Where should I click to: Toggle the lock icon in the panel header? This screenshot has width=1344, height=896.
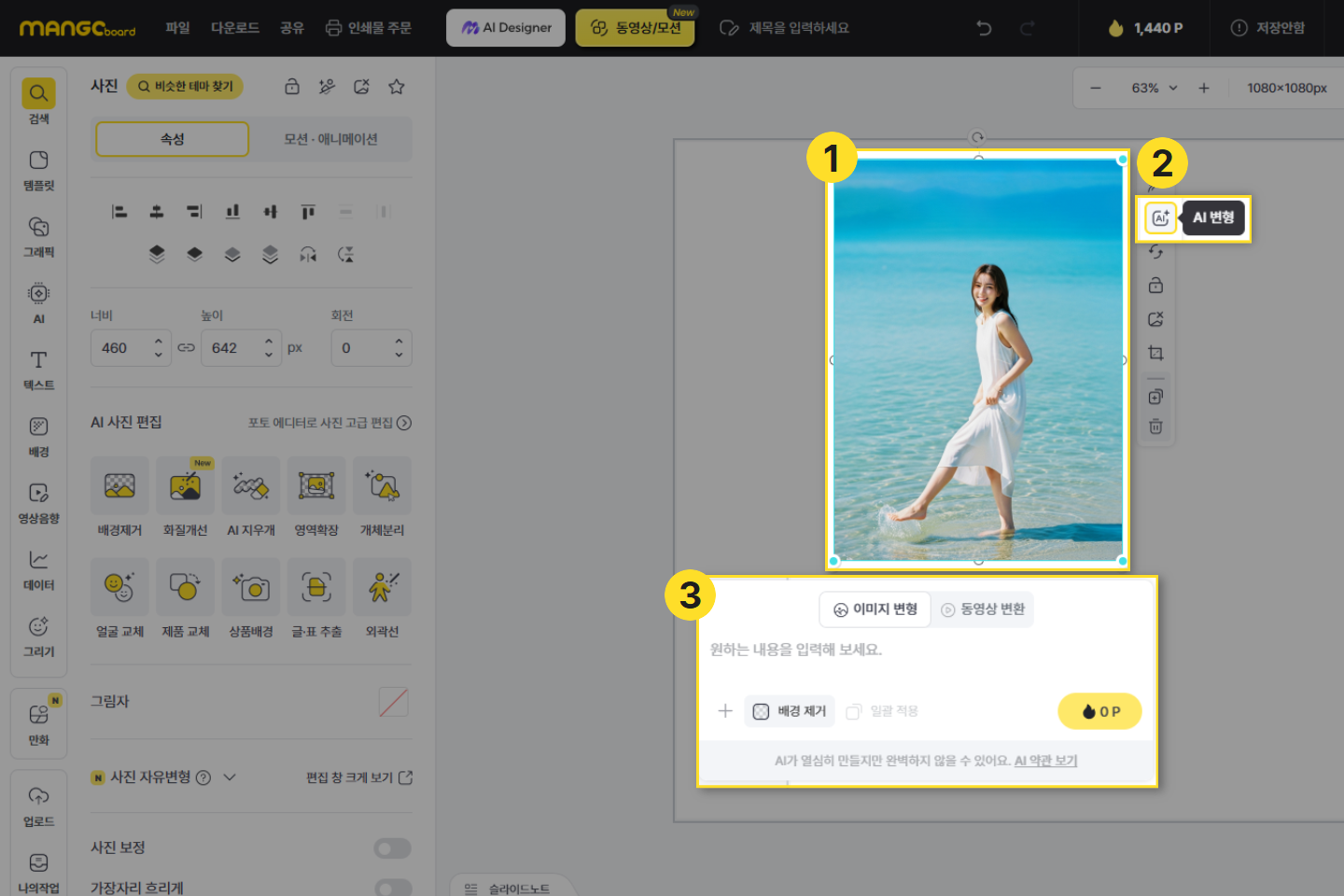(292, 87)
